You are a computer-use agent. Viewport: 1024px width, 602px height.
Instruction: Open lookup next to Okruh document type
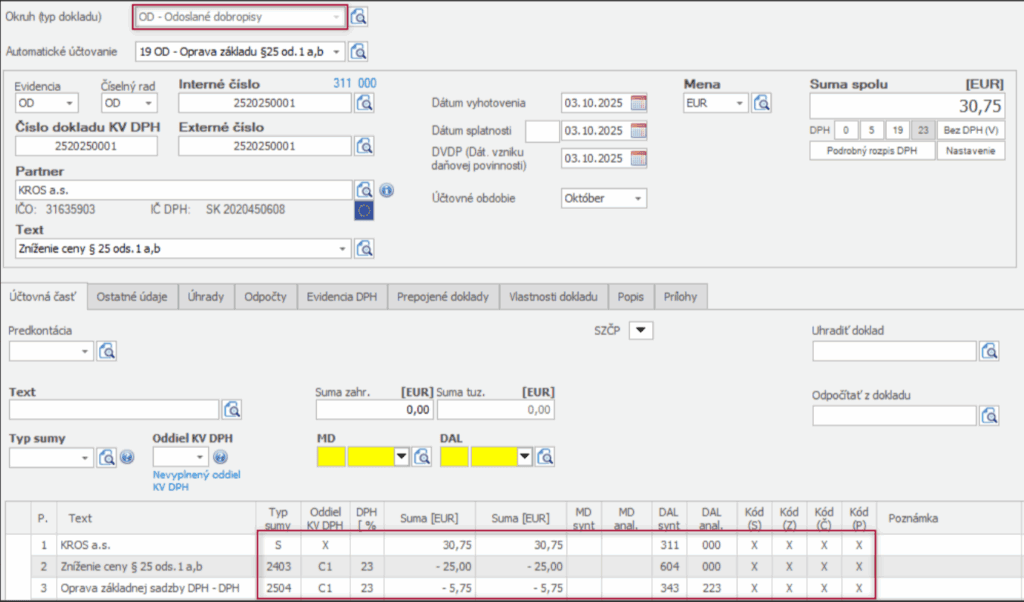[359, 17]
